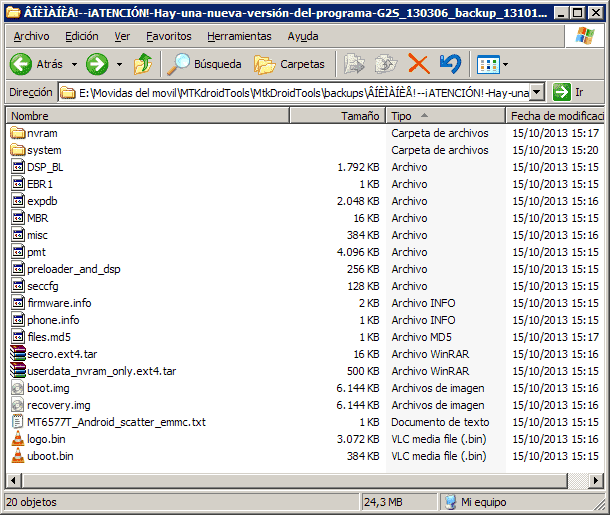The height and width of the screenshot is (515, 610).
Task: Open the Favoritos menu
Action: click(169, 36)
